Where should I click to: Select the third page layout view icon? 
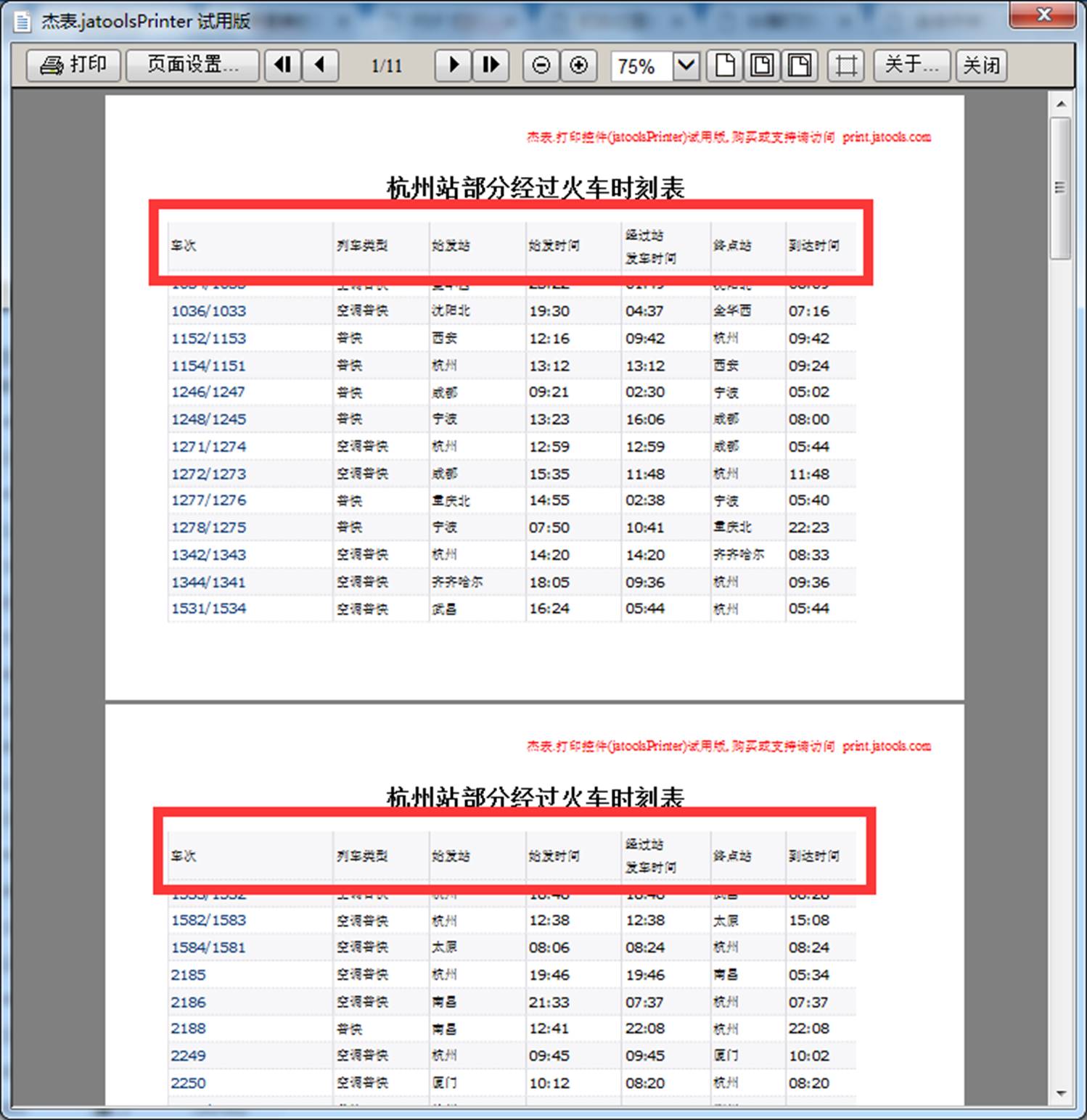click(x=800, y=66)
